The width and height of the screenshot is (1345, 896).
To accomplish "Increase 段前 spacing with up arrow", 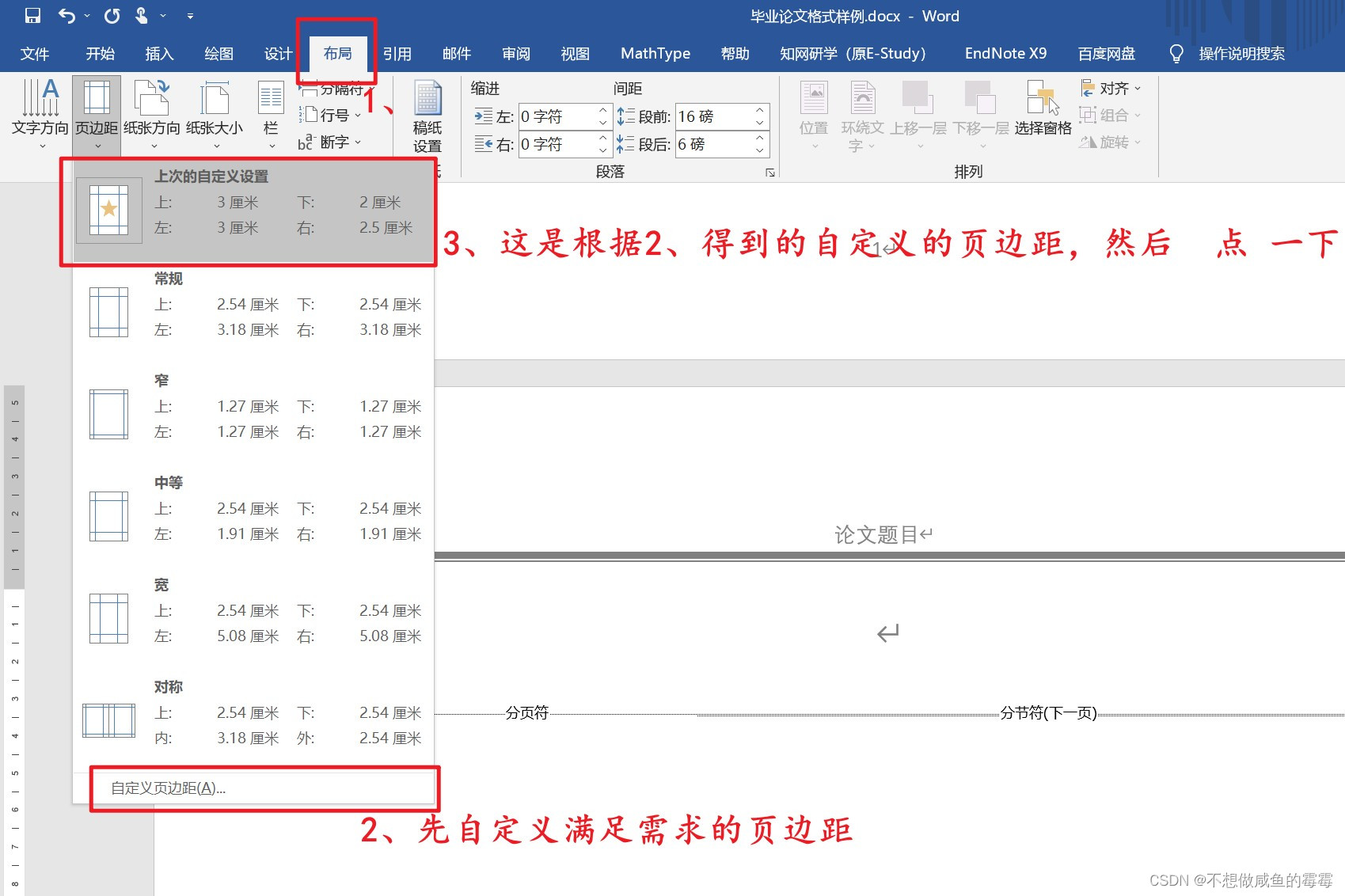I will click(x=760, y=110).
